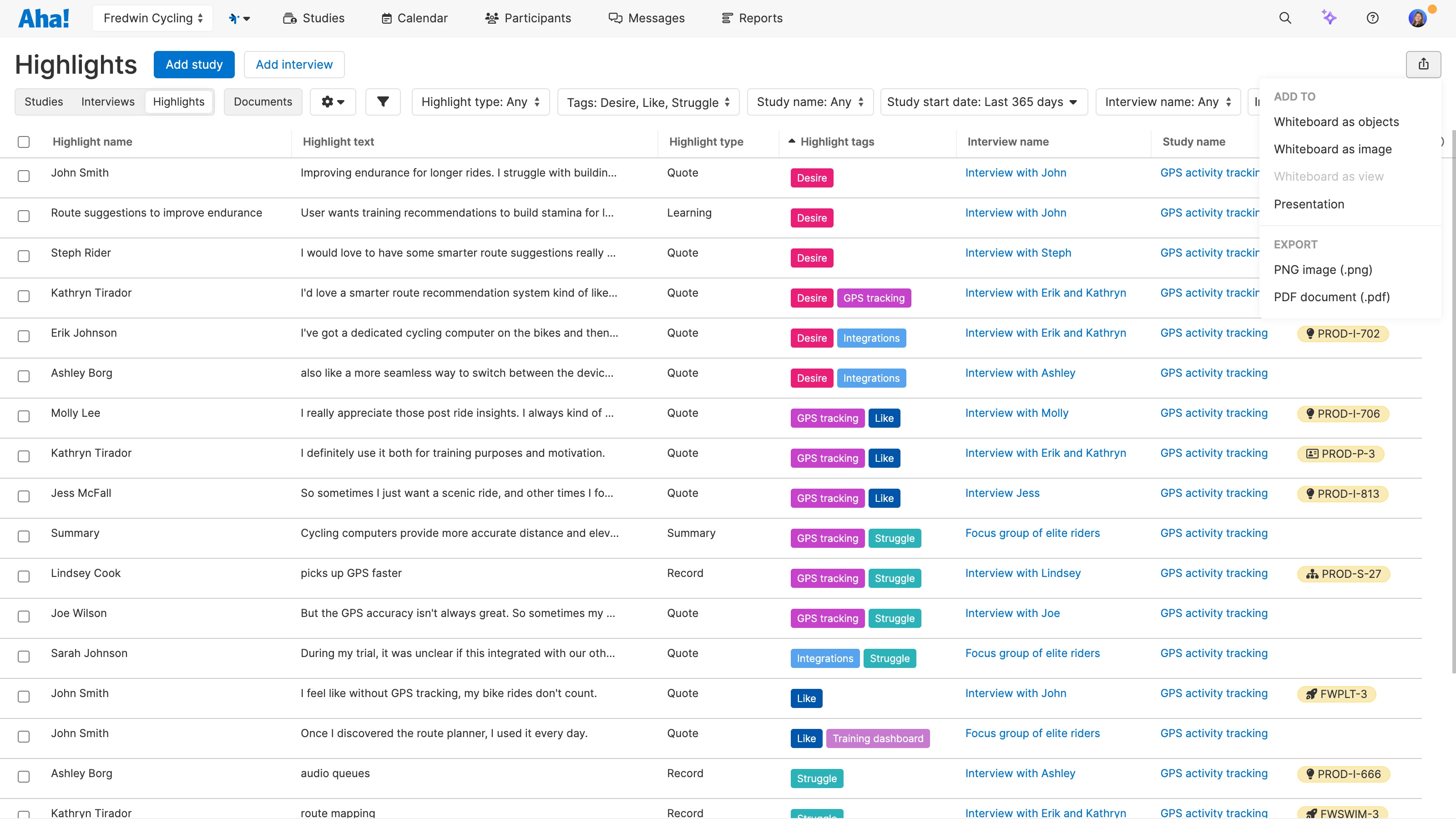Open the Calendar section

pos(414,18)
